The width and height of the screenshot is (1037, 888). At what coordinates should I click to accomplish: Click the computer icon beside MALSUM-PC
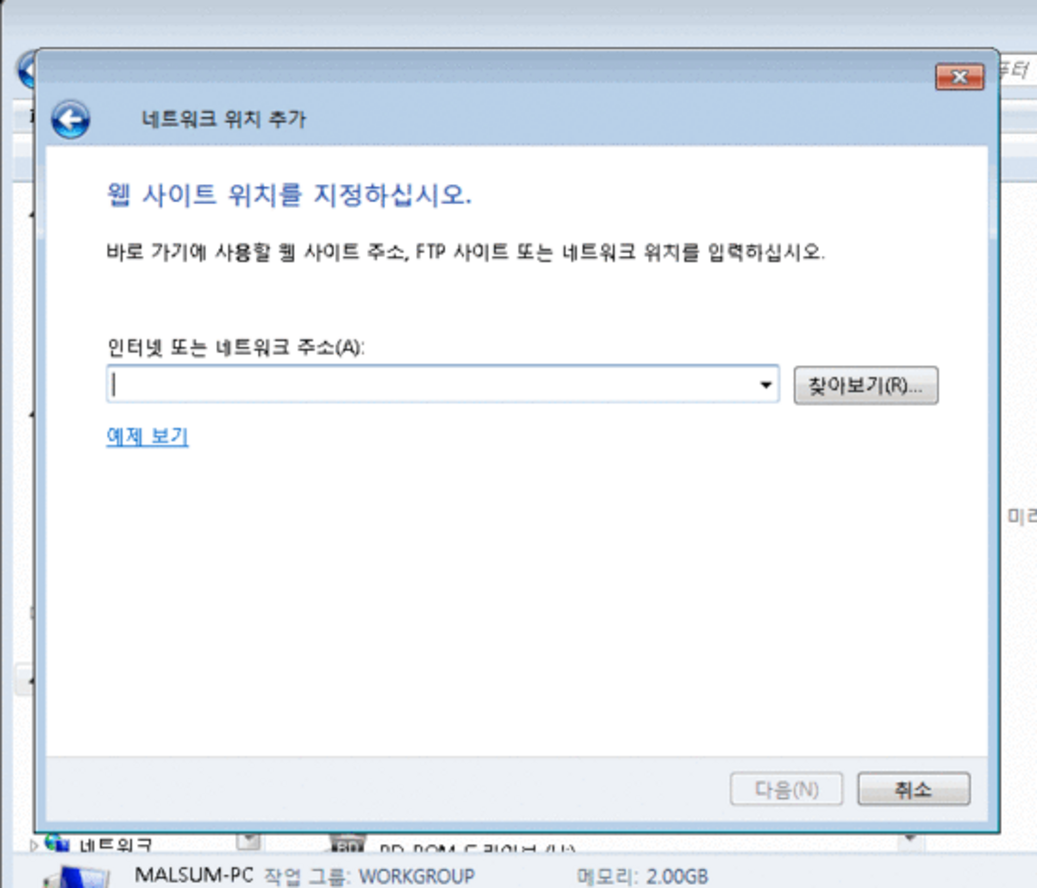[80, 876]
